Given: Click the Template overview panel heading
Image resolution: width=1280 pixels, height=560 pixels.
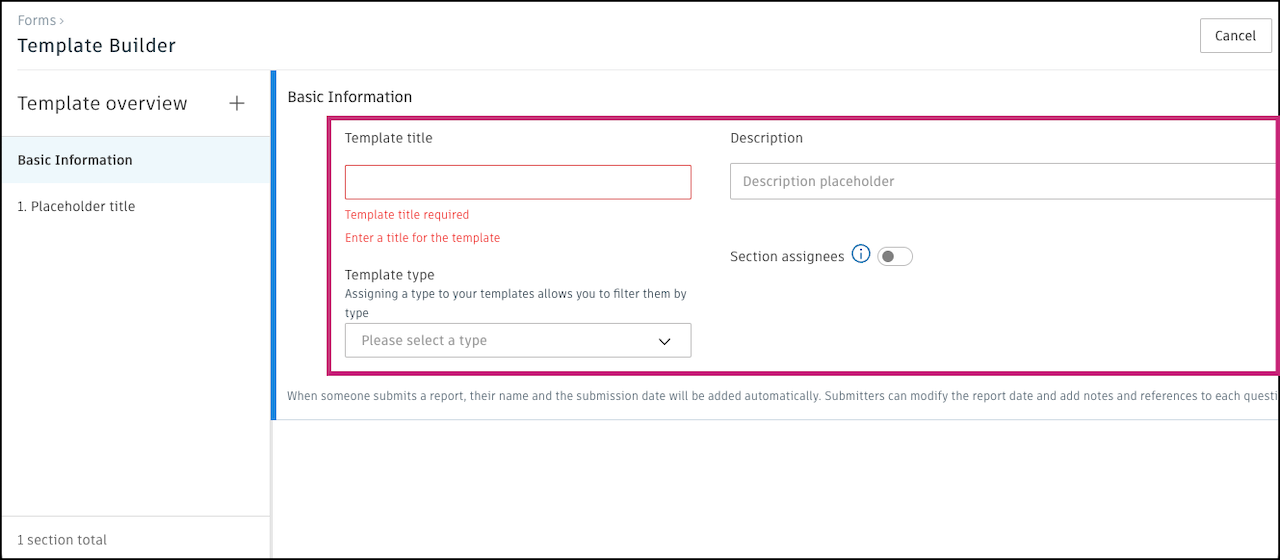Looking at the screenshot, I should [x=102, y=104].
